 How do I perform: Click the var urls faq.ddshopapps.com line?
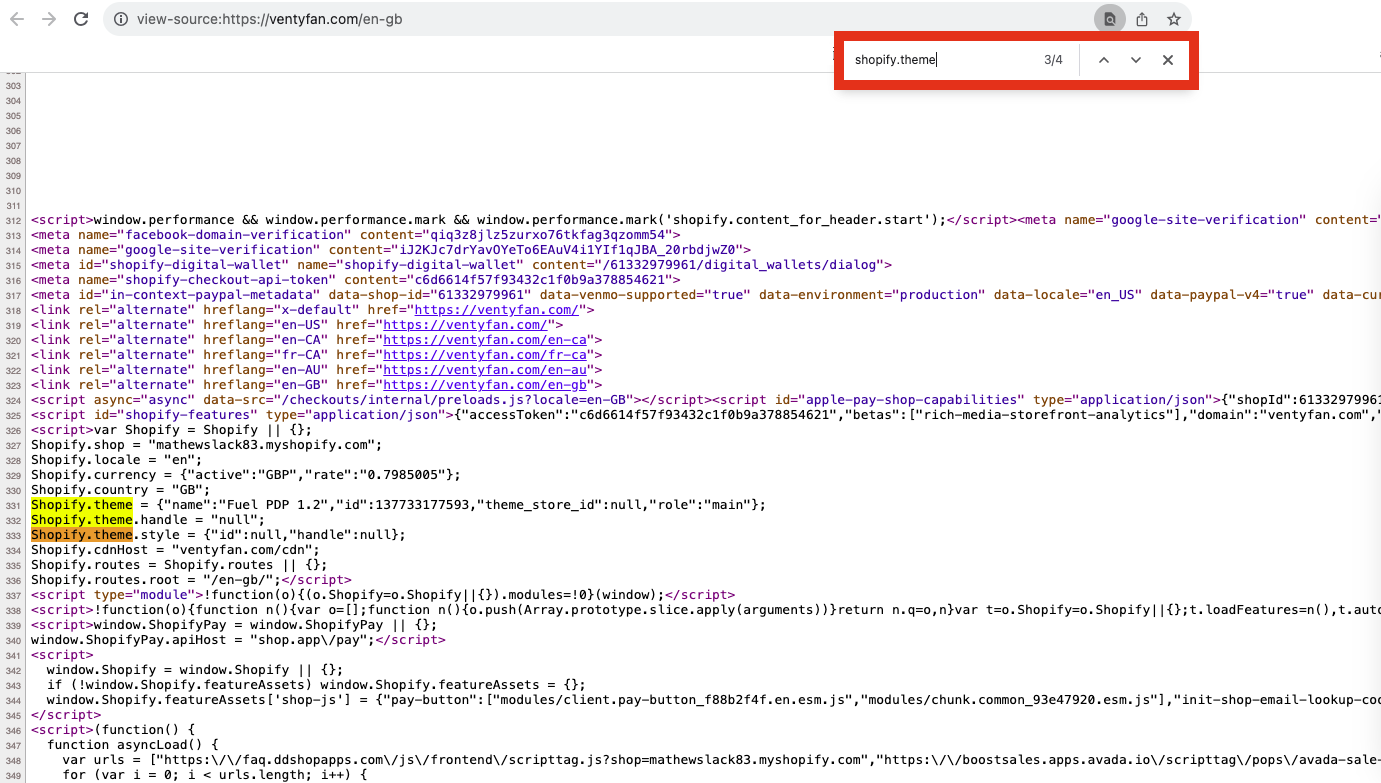721,760
